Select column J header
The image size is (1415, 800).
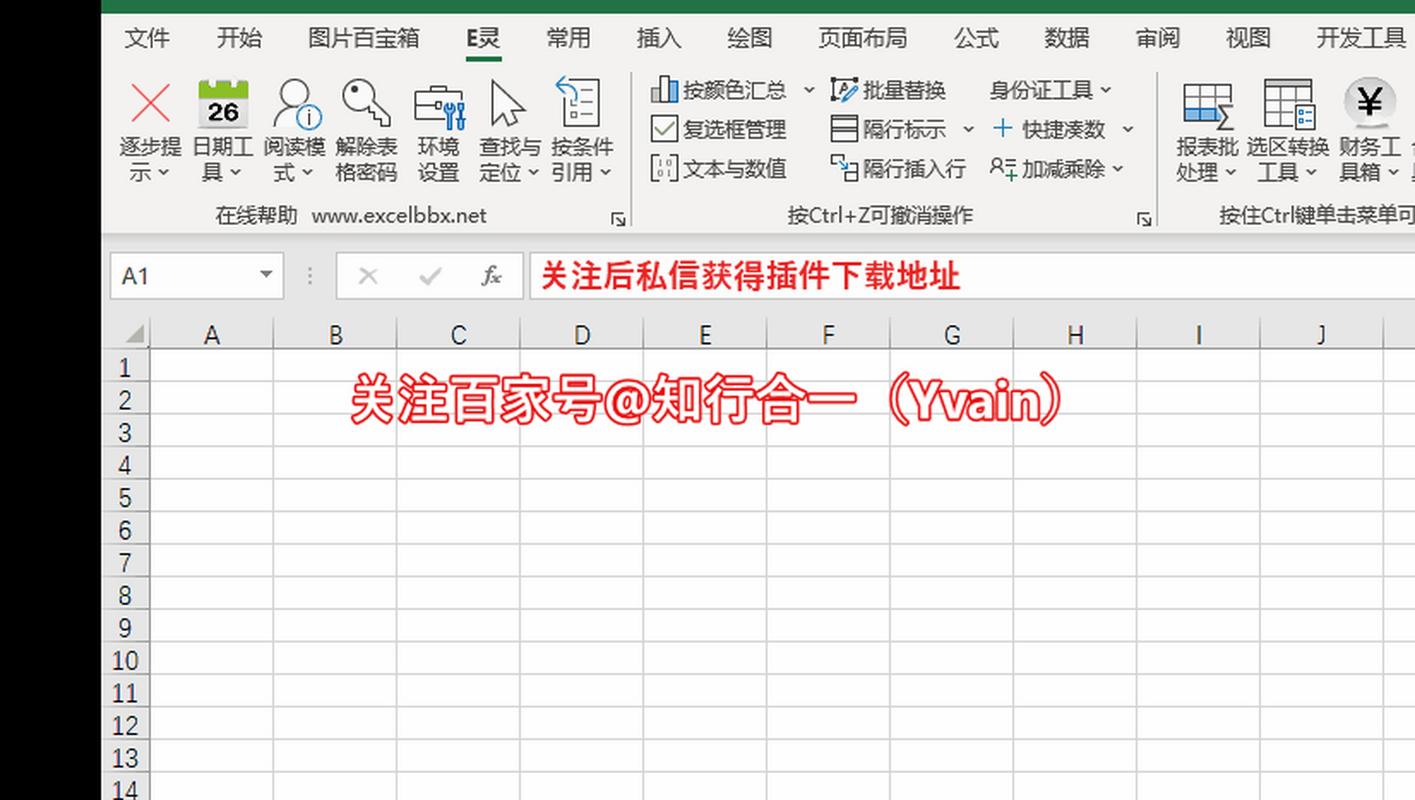coord(1322,335)
